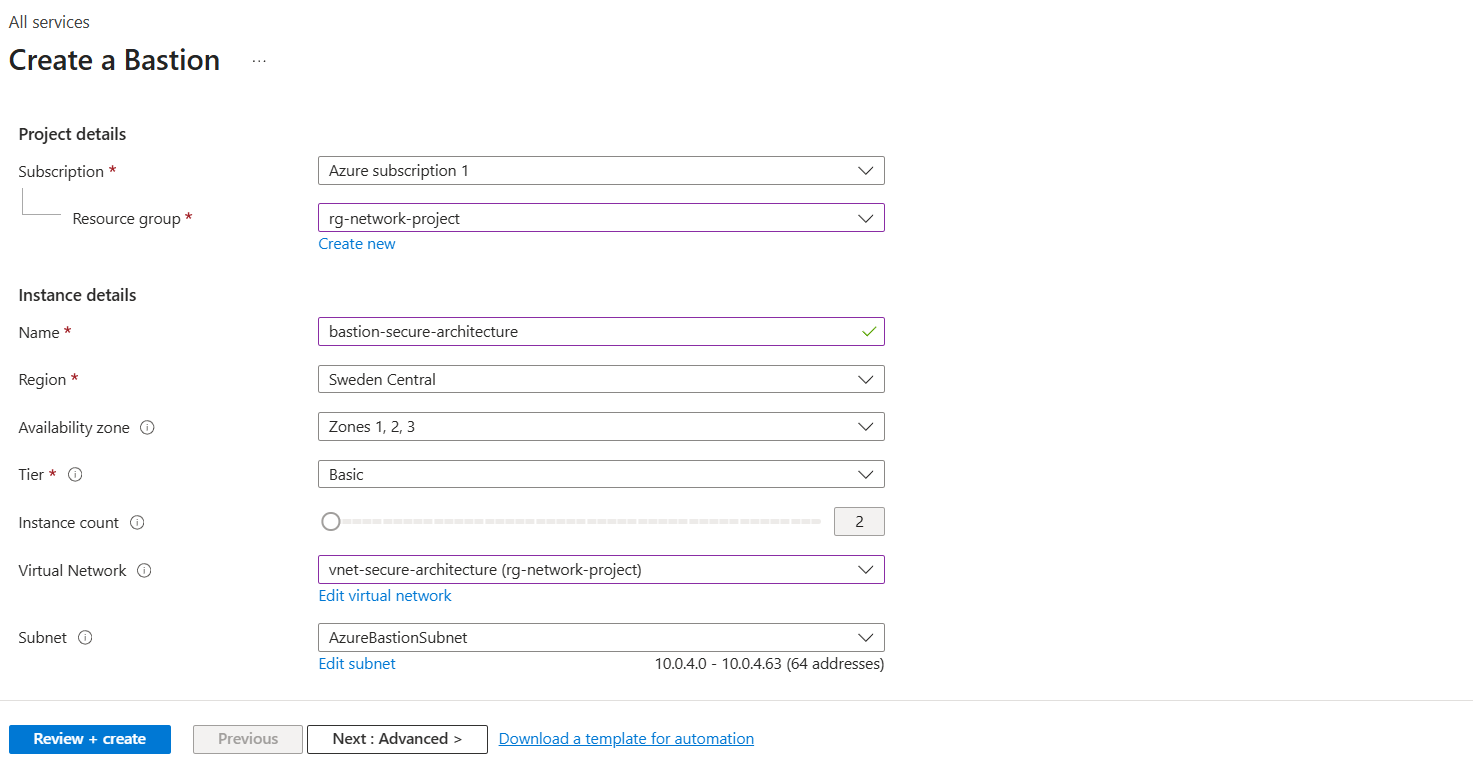The image size is (1473, 762).
Task: Click the Availability zone info icon
Action: 147,427
